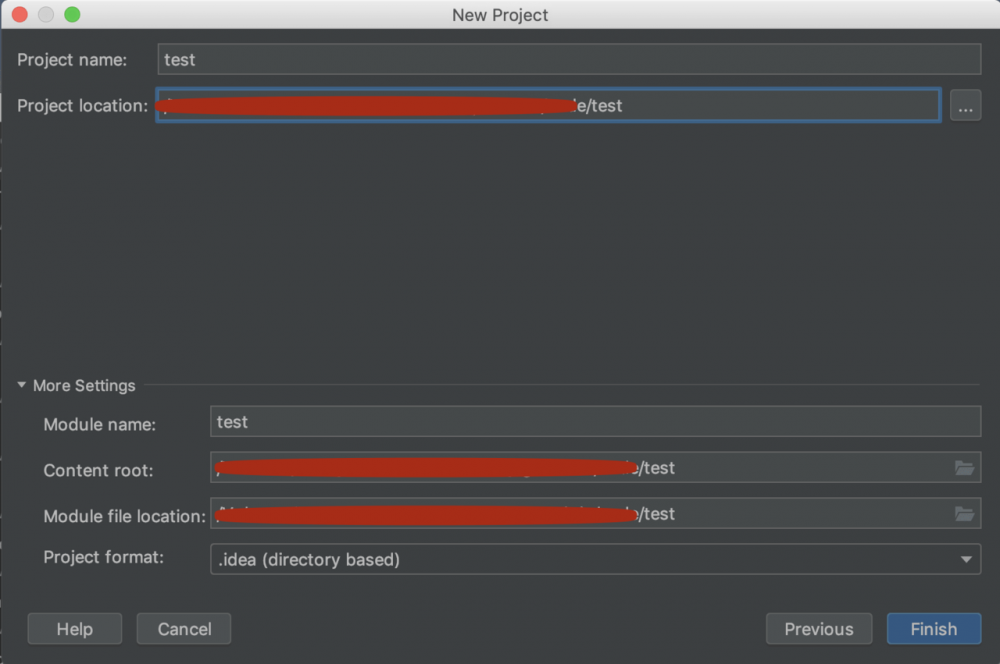Go back with the Previous button

pos(818,629)
